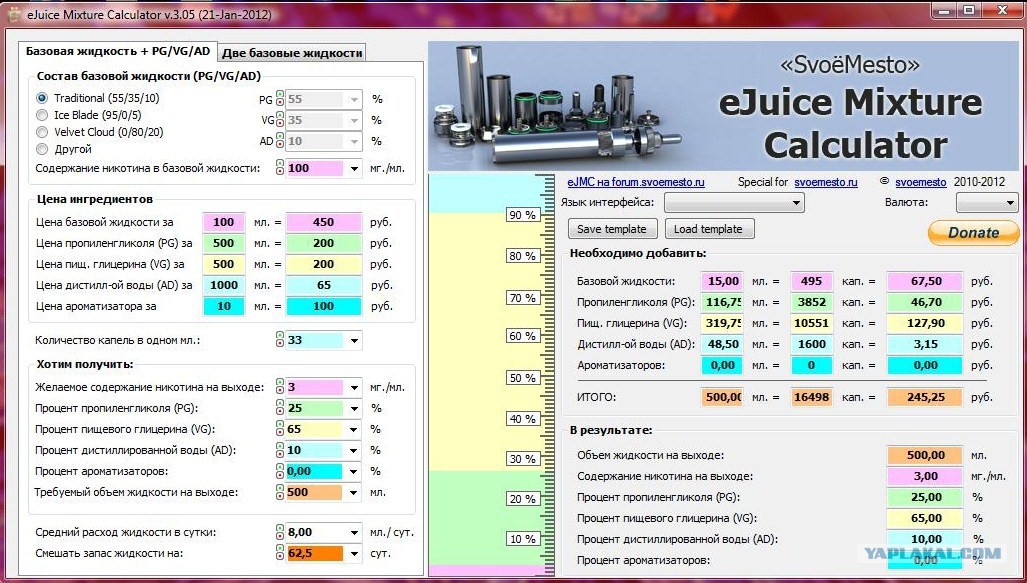Expand PG percent 25 dropdown

tap(354, 409)
